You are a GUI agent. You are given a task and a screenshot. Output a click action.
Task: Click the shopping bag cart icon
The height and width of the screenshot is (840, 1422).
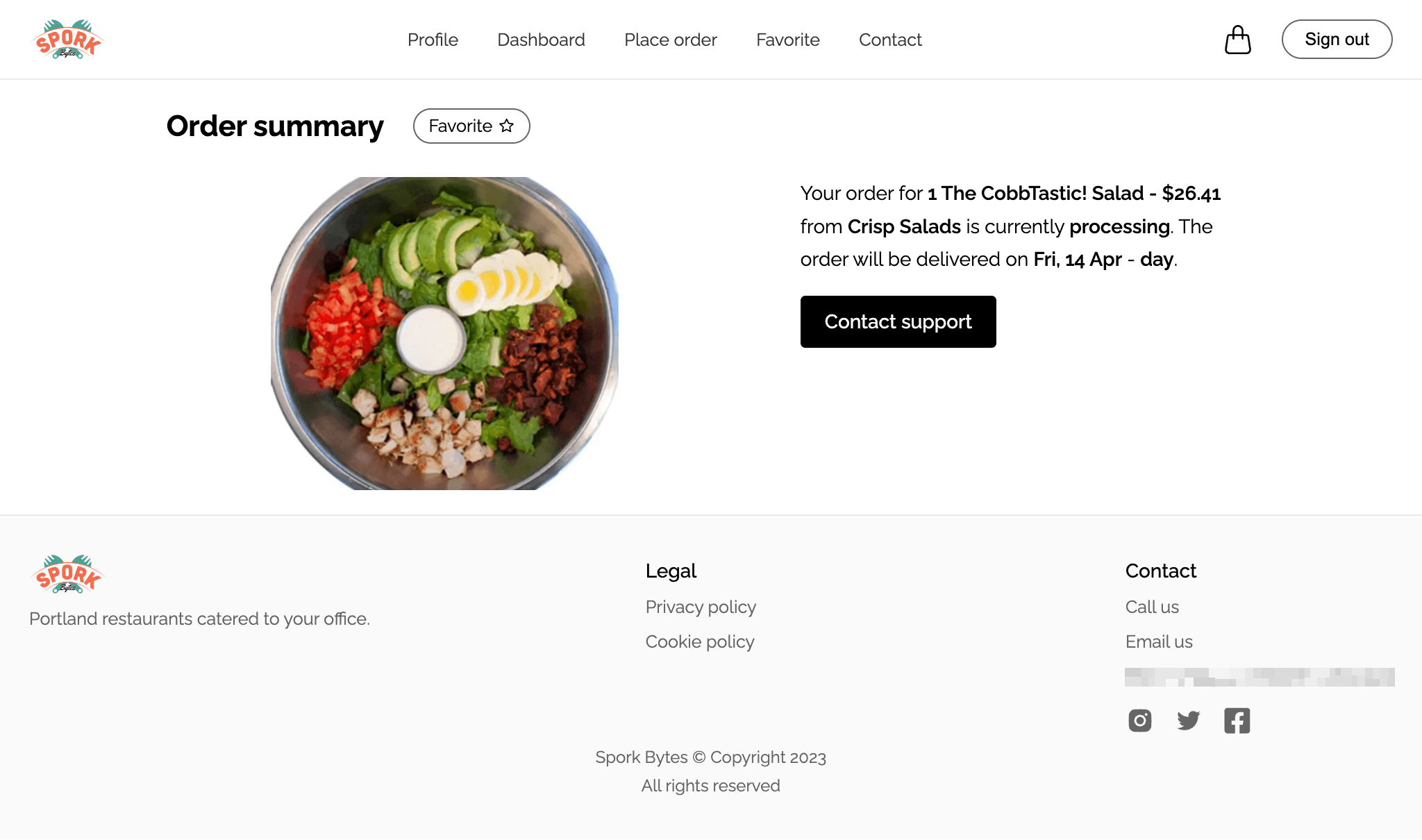1237,39
